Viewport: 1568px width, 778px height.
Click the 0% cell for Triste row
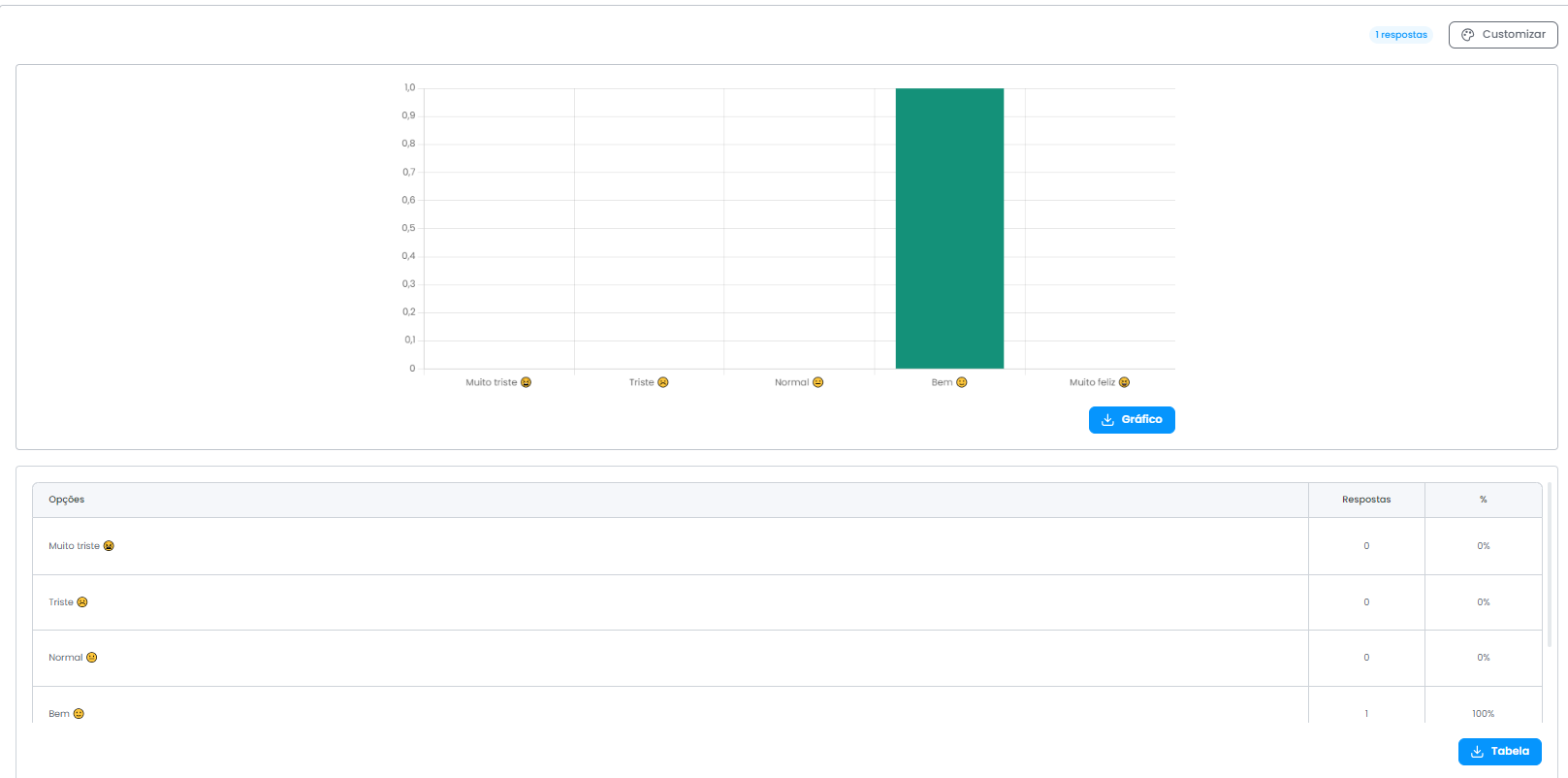point(1483,602)
